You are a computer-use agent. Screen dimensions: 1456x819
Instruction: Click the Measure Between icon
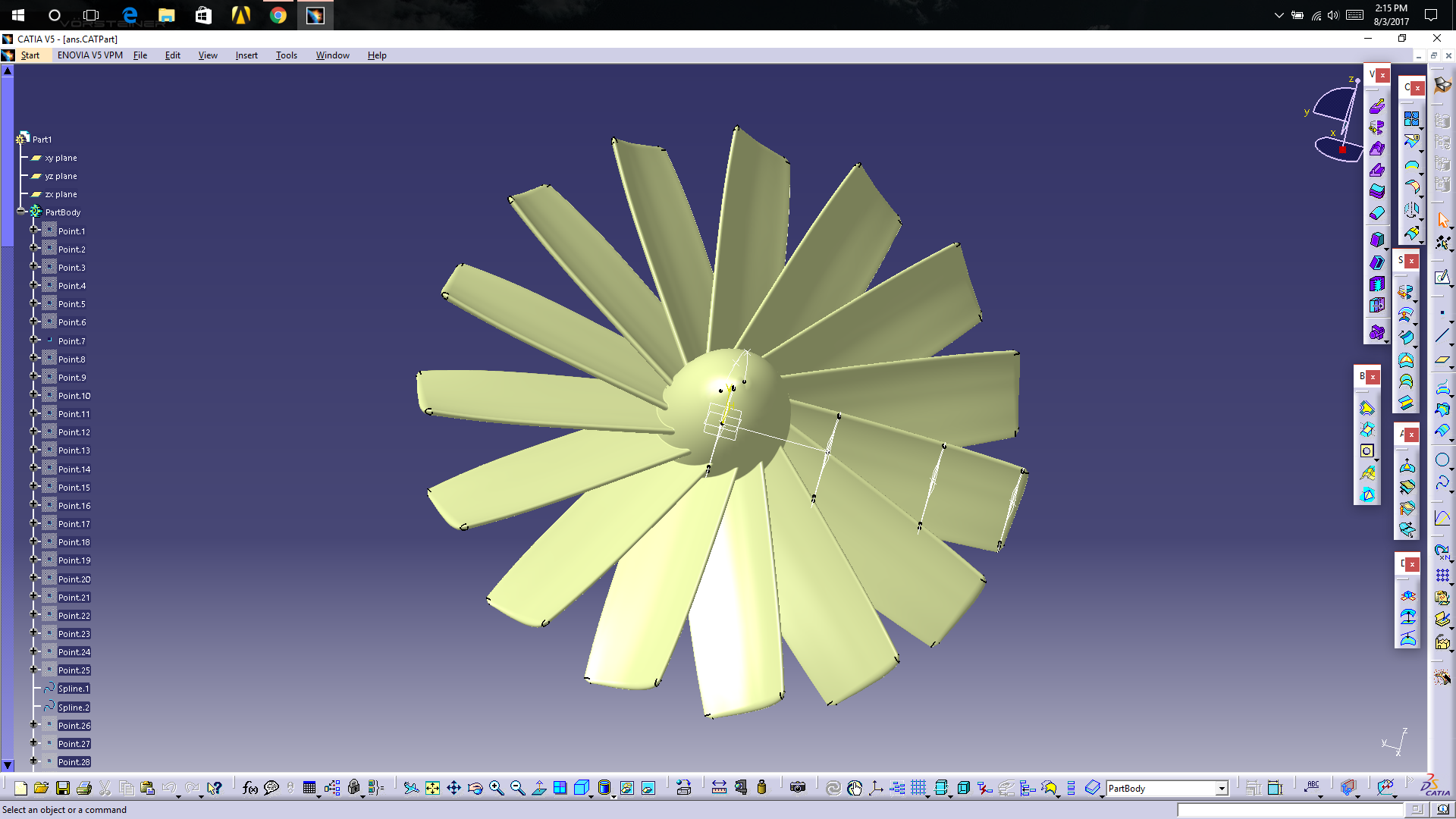(x=719, y=789)
